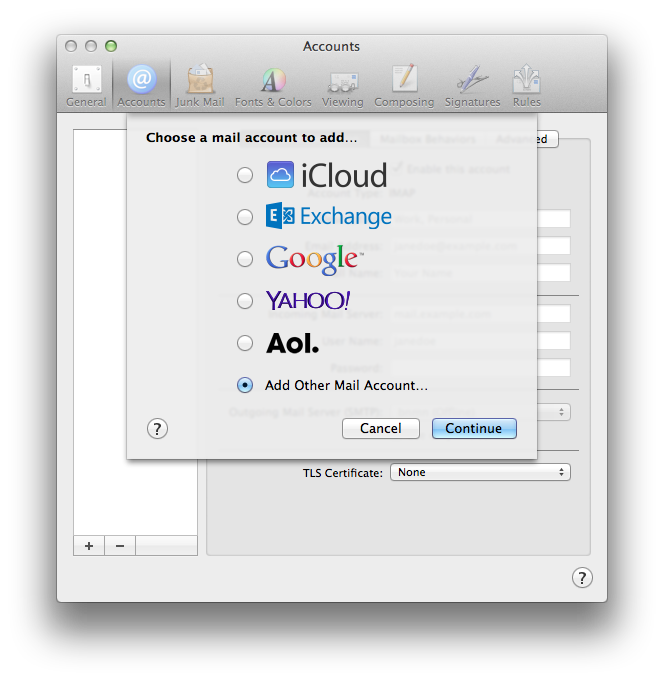Screen dimensions: 664x681
Task: Open Junk Mail preferences
Action: 200,86
